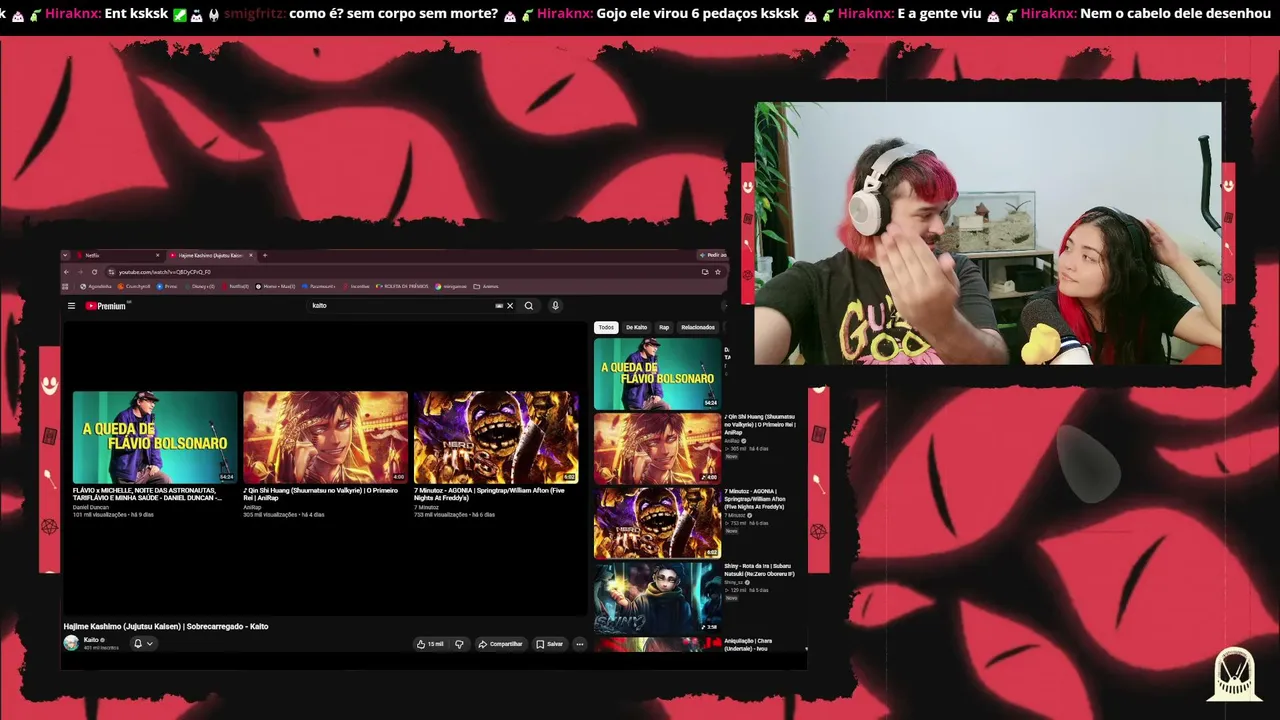Dislike the video with thumbs down
The width and height of the screenshot is (1280, 720).
pos(459,644)
